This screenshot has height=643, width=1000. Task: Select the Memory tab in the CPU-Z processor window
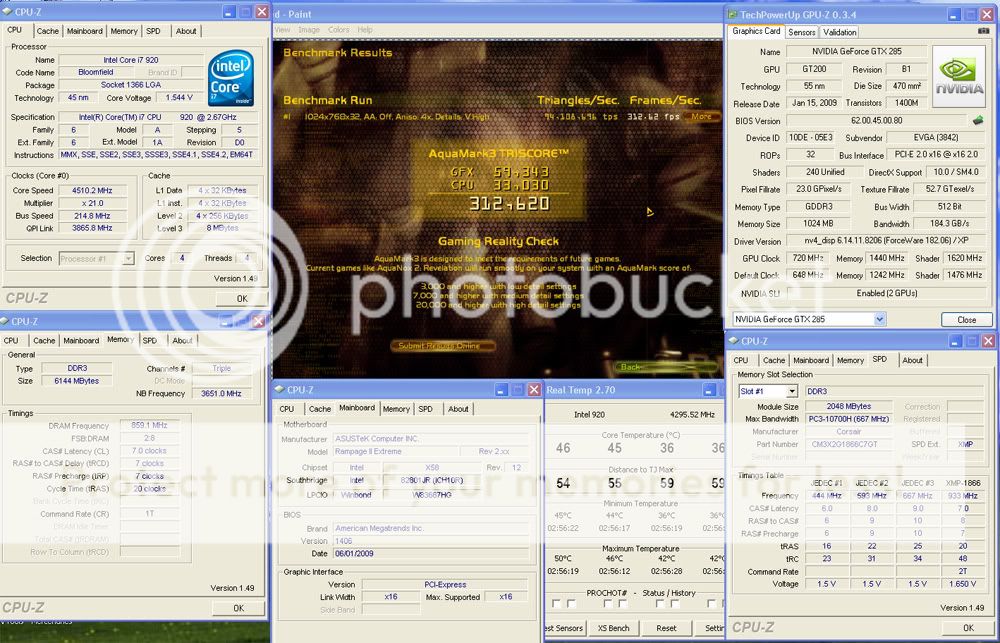point(124,31)
